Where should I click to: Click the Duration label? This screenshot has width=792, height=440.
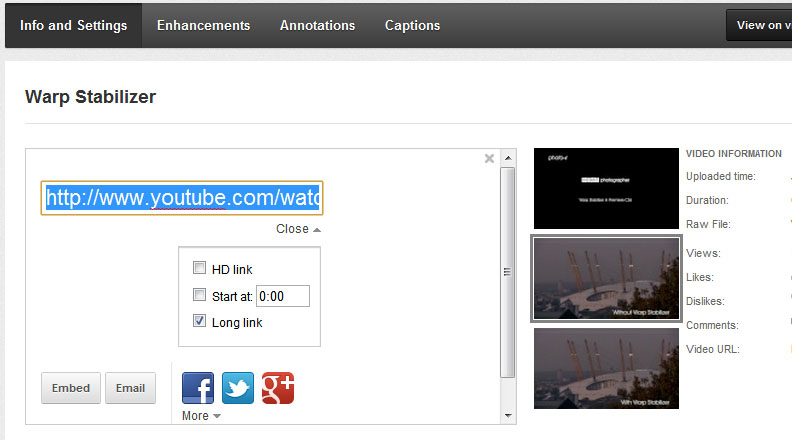[x=707, y=200]
